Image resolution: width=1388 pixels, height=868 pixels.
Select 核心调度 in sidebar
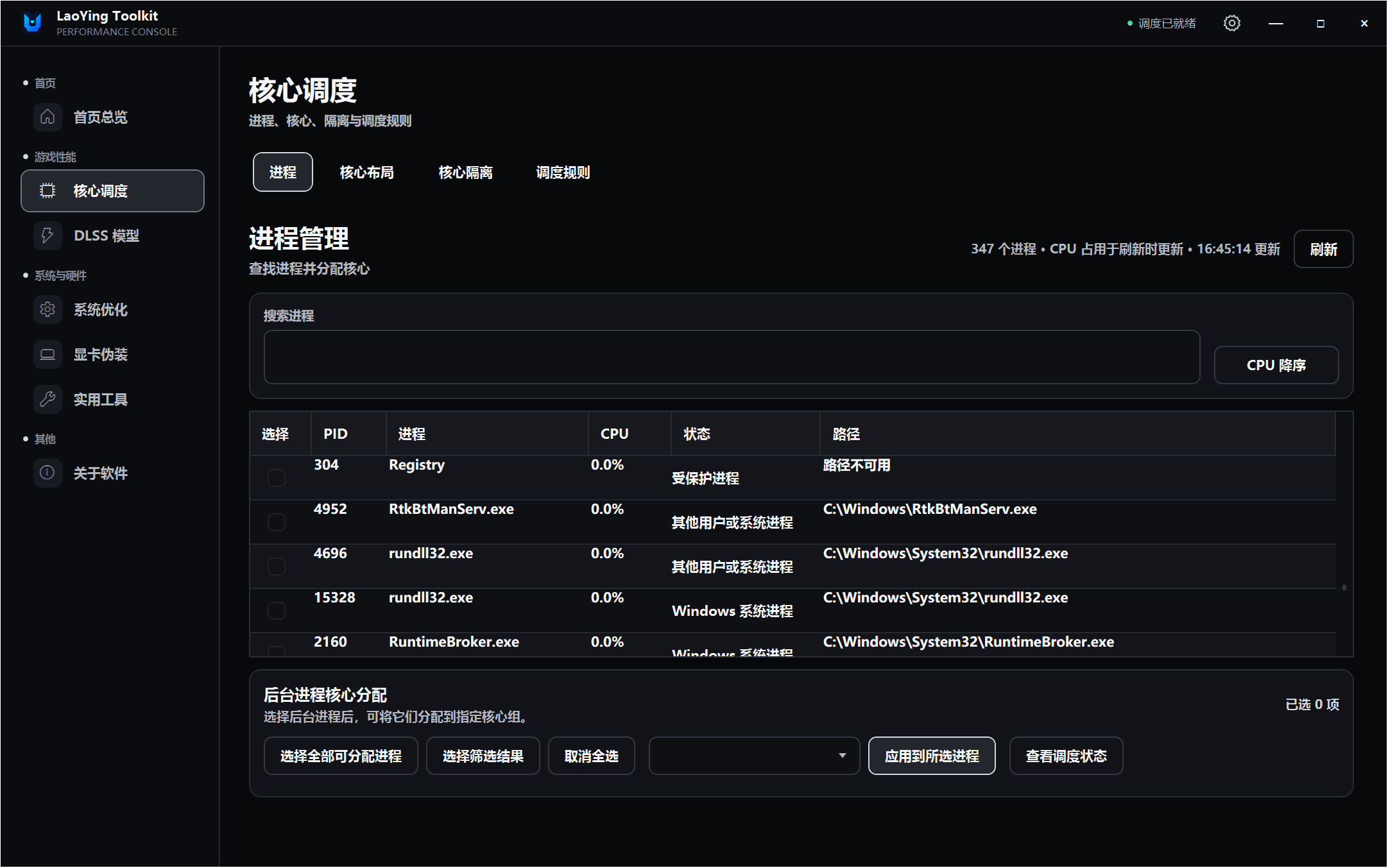click(112, 191)
